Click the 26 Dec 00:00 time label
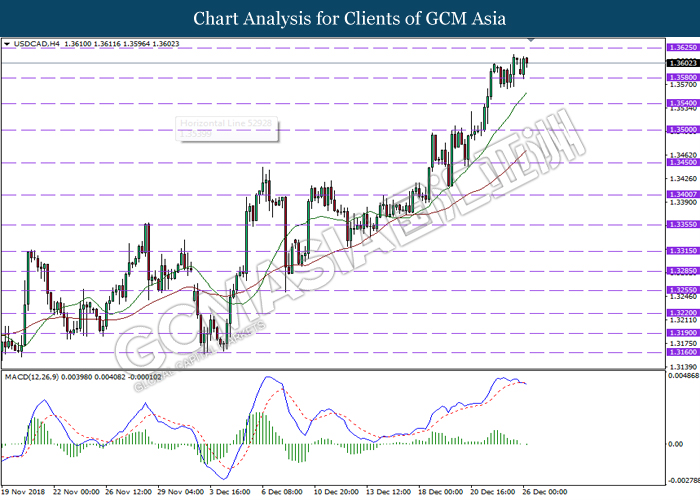Screen dimensions: 700x500 point(545,492)
